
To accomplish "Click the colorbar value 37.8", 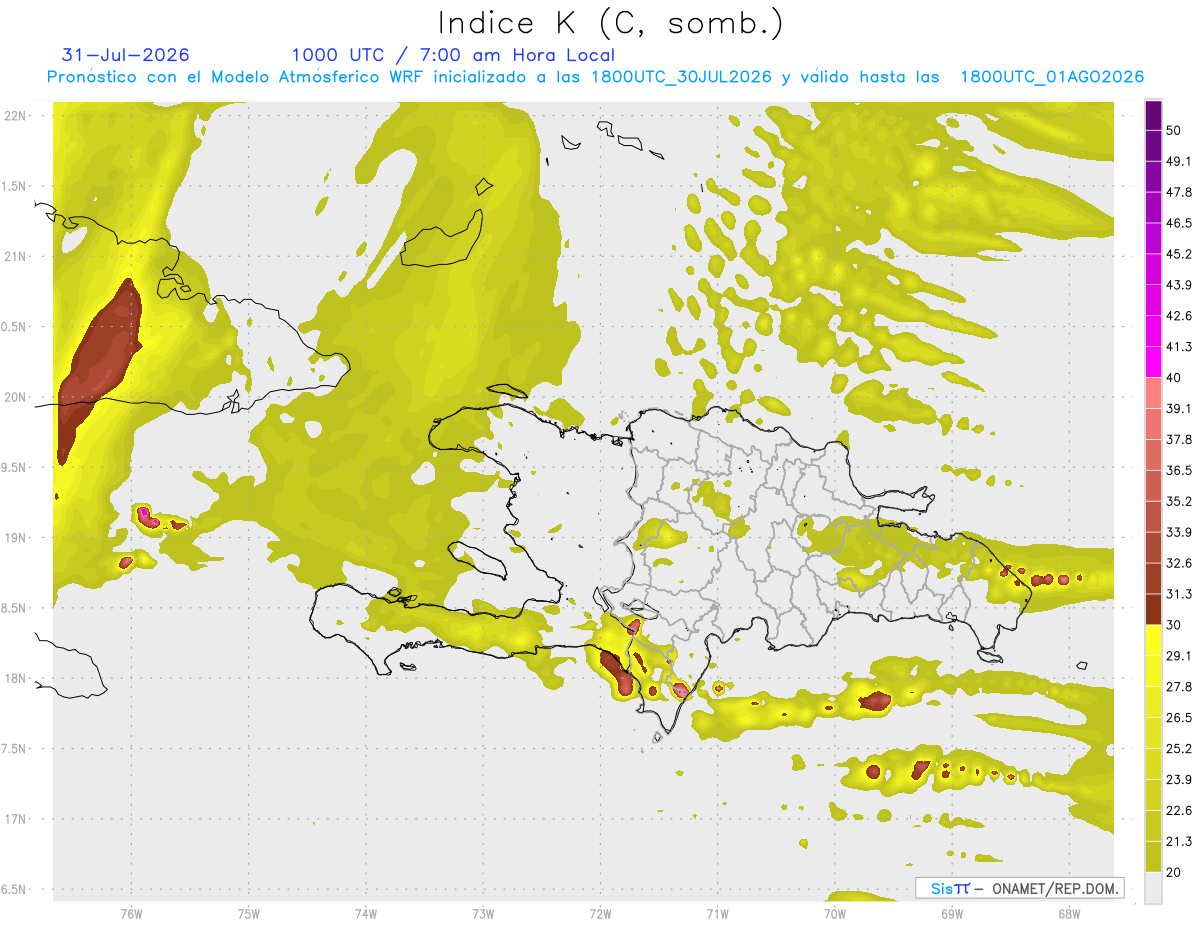I will 1179,439.
